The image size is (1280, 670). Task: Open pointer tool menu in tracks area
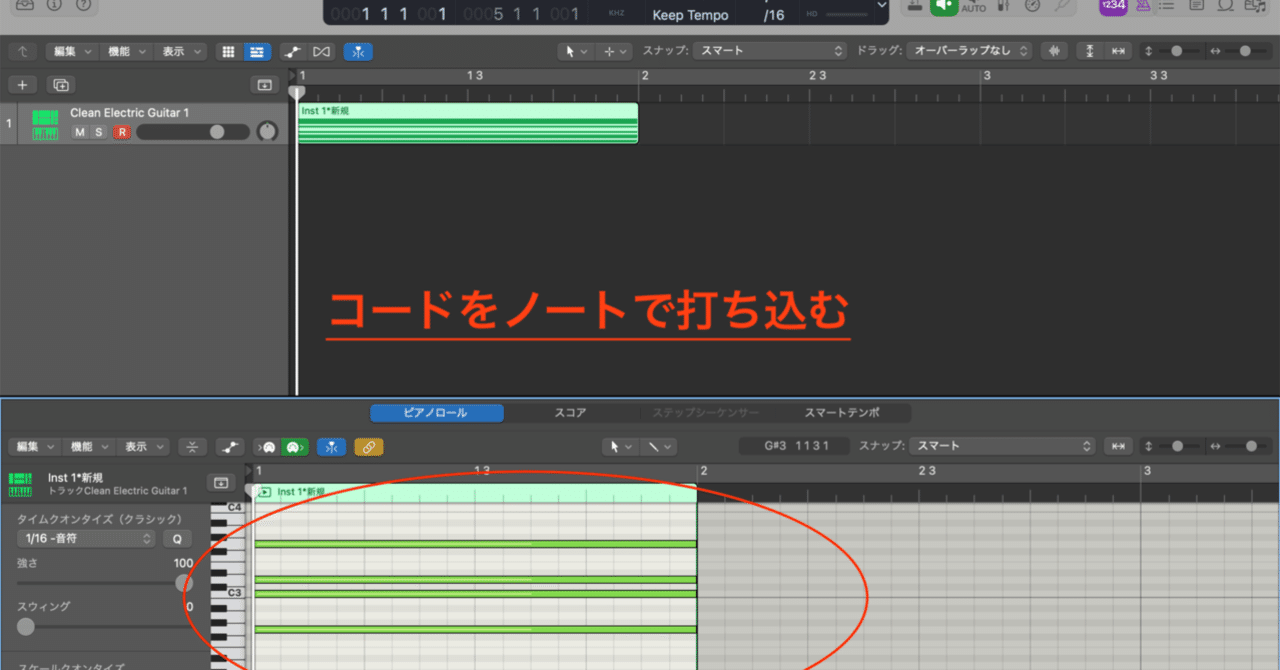click(577, 51)
